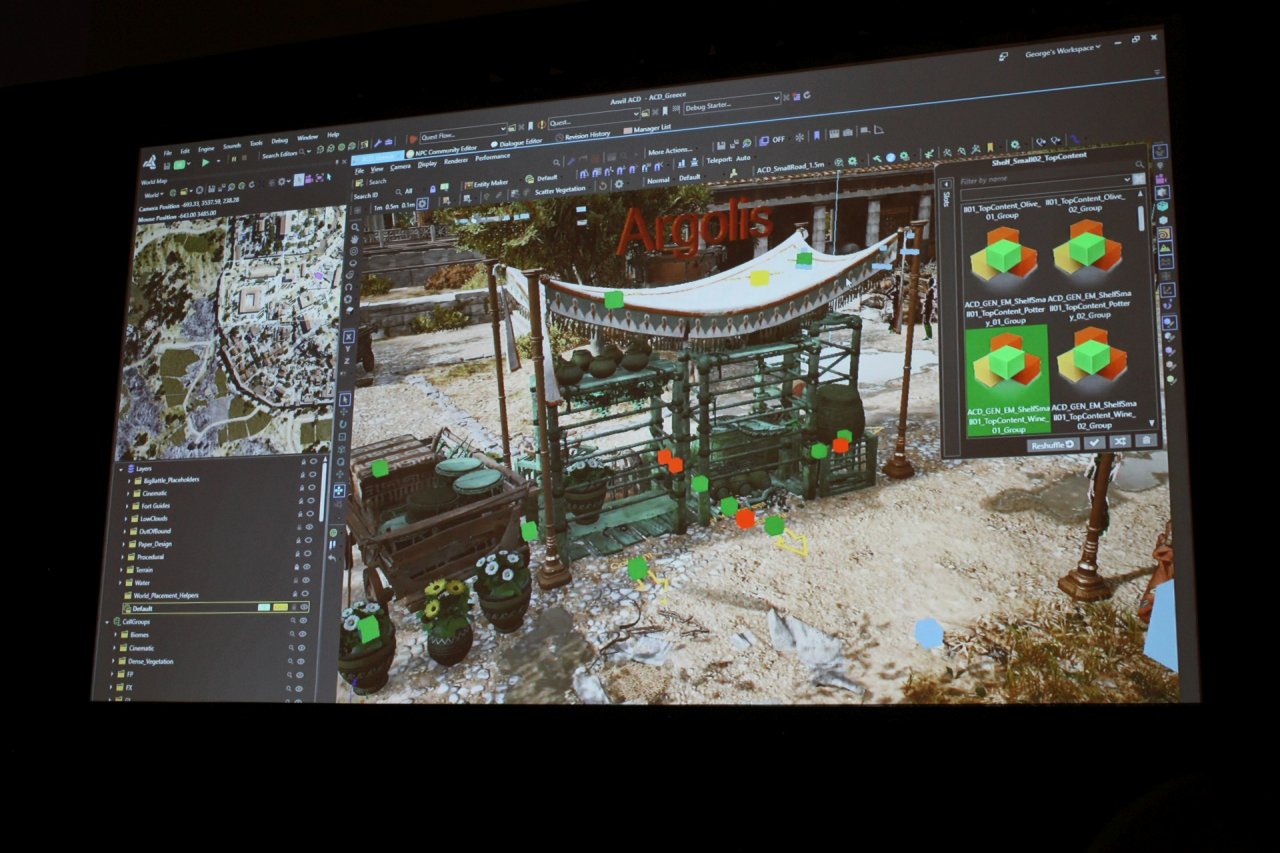Hide the Fort Guides layer
The image size is (1280, 853).
click(x=311, y=500)
